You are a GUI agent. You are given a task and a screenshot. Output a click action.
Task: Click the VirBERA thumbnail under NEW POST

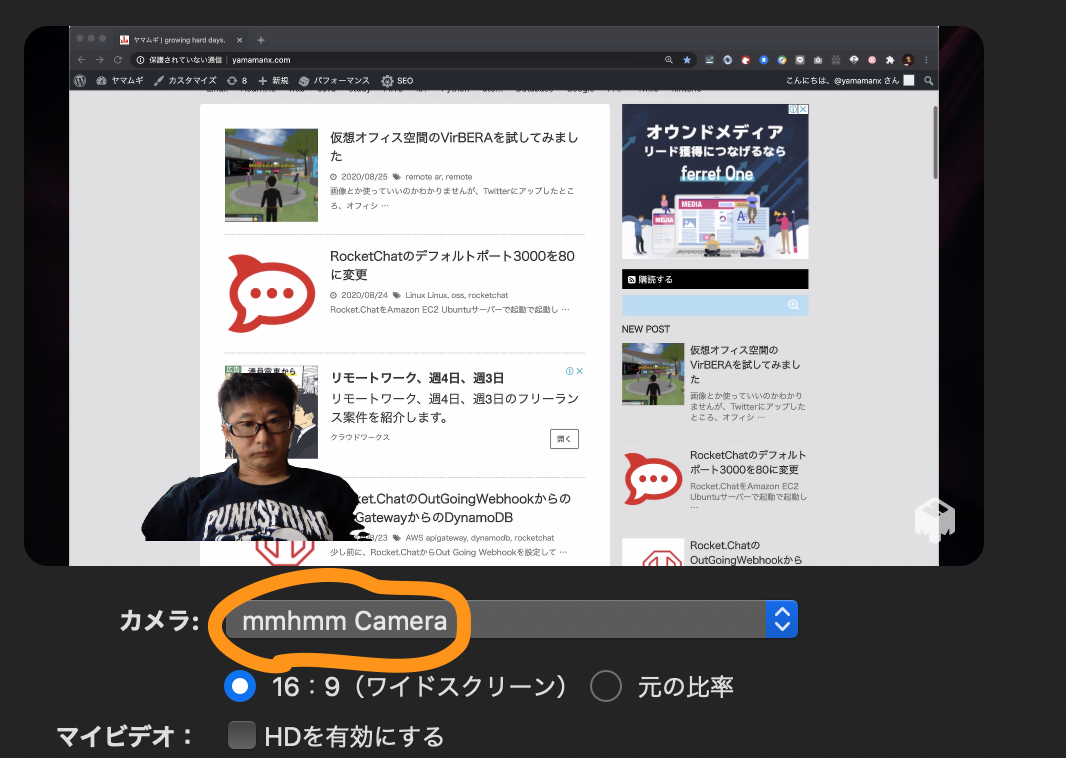(x=653, y=374)
